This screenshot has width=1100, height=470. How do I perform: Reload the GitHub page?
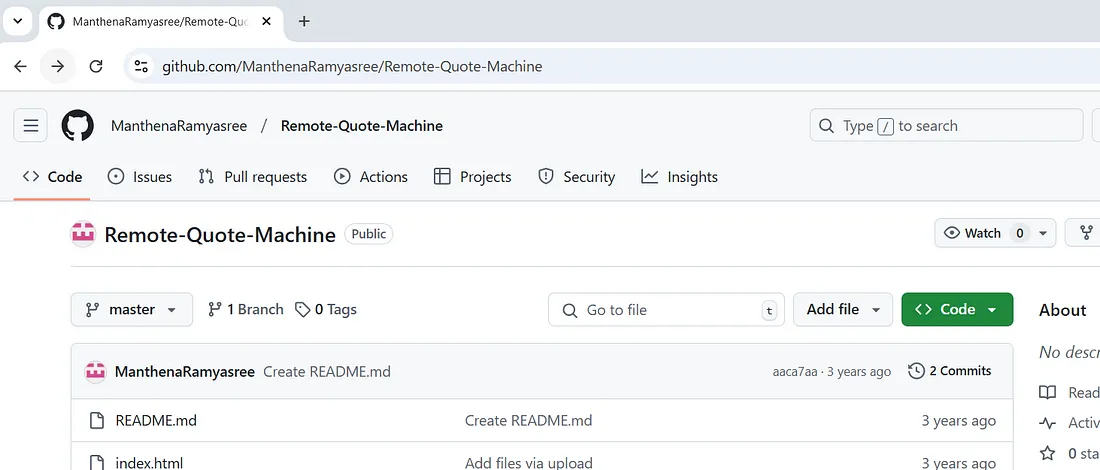click(96, 67)
